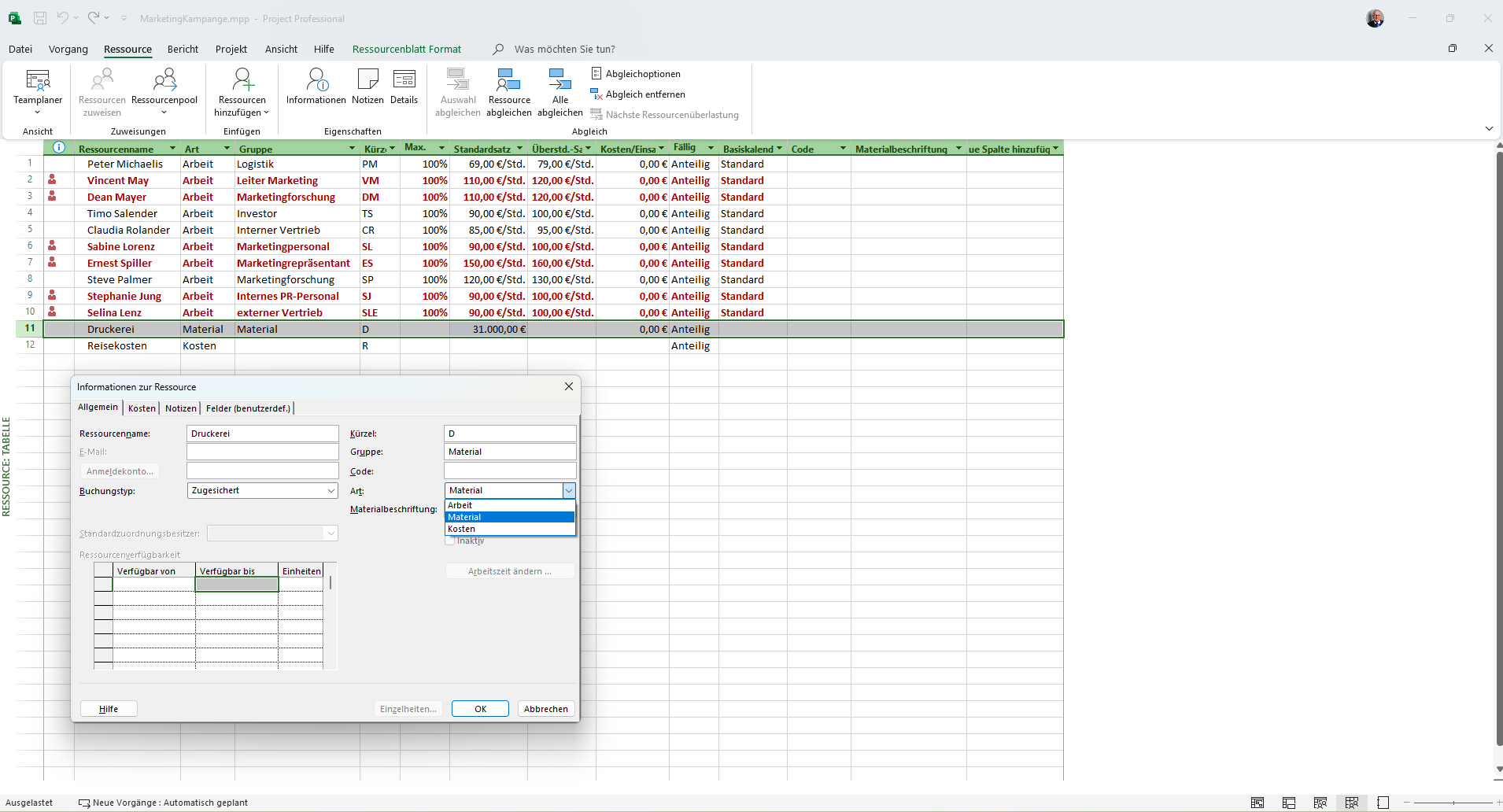
Task: Close the Informationen zur Ressource dialog
Action: click(569, 386)
